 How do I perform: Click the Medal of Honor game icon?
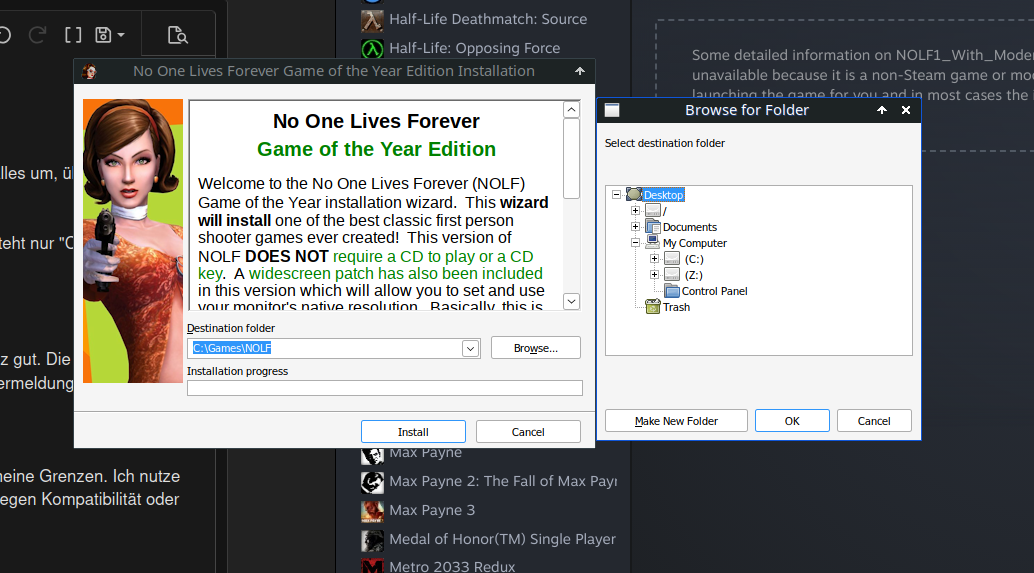pos(372,540)
